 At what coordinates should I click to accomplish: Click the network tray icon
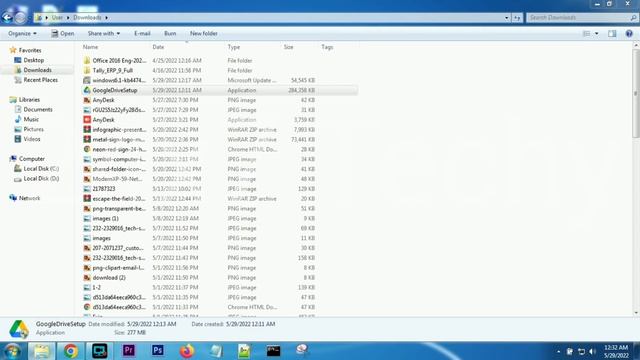[x=581, y=351]
